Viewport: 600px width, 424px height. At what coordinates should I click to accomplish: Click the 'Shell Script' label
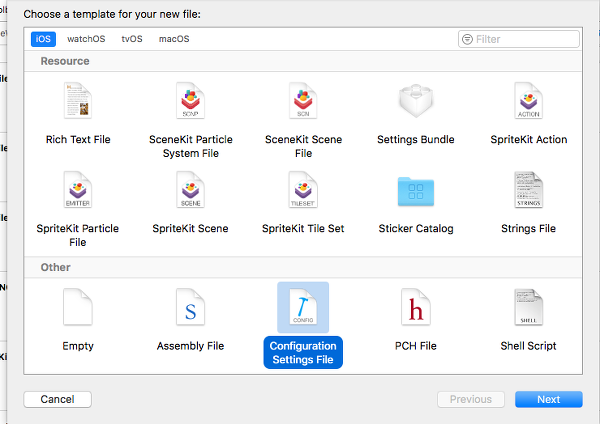point(528,346)
